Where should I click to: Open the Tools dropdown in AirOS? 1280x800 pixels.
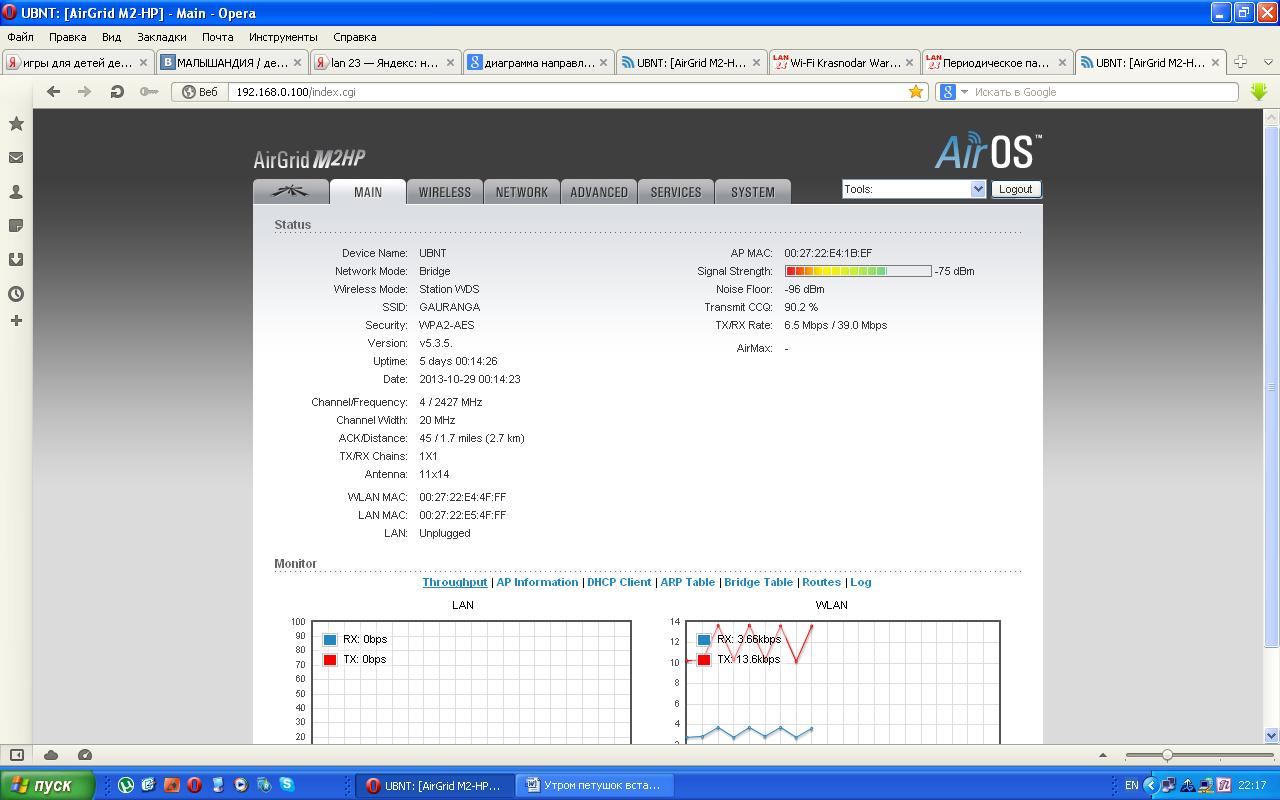coord(914,189)
